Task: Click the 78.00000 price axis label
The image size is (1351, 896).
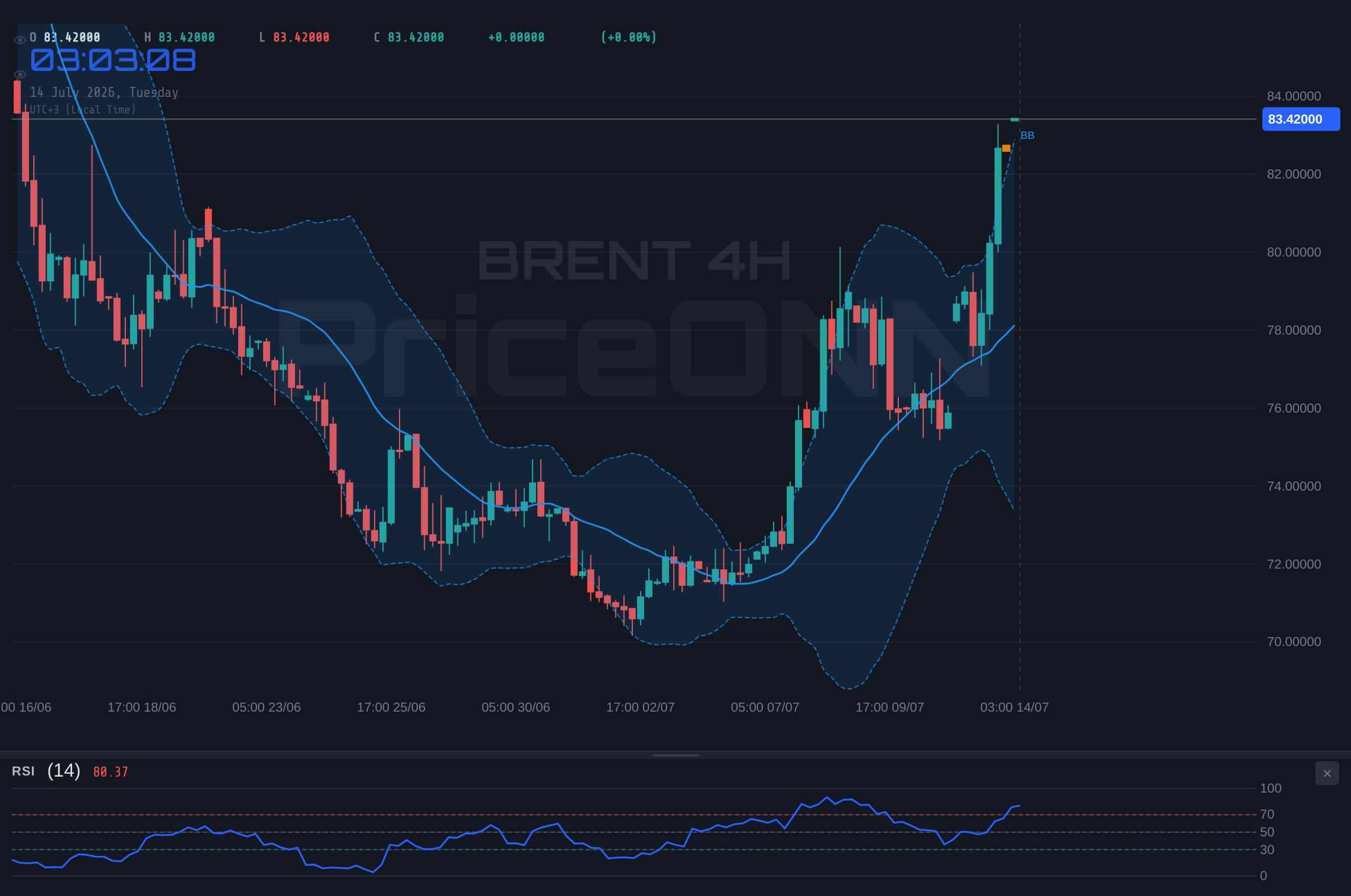Action: (1294, 330)
